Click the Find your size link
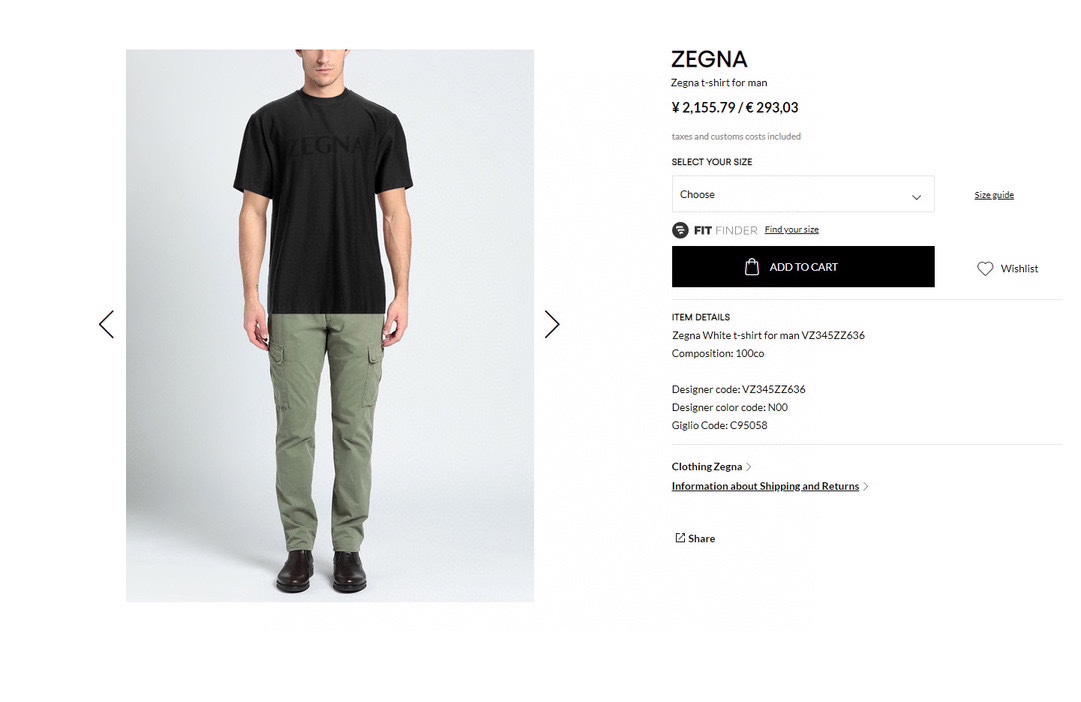The image size is (1081, 702). click(791, 230)
